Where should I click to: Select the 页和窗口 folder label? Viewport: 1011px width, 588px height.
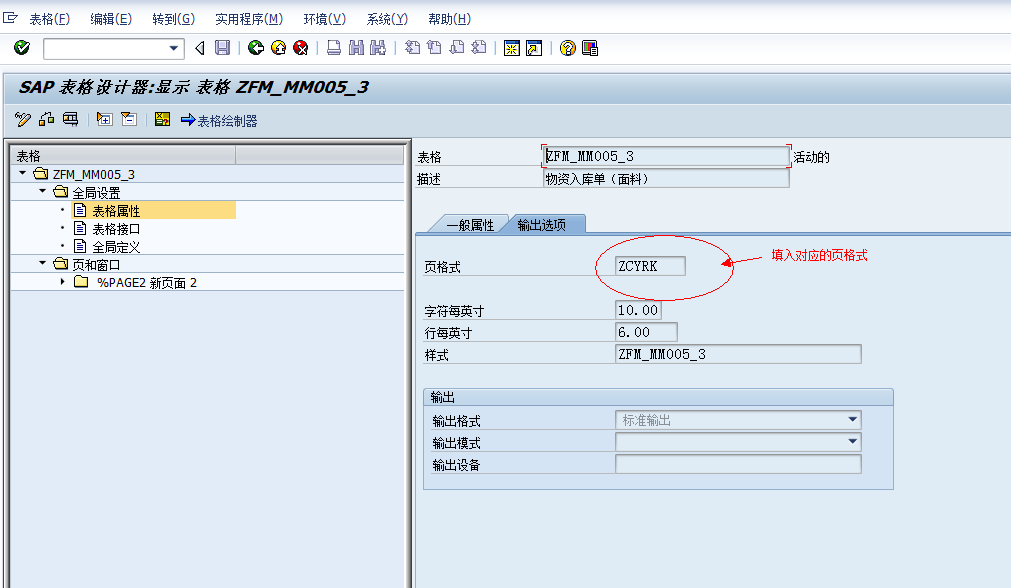coord(96,265)
